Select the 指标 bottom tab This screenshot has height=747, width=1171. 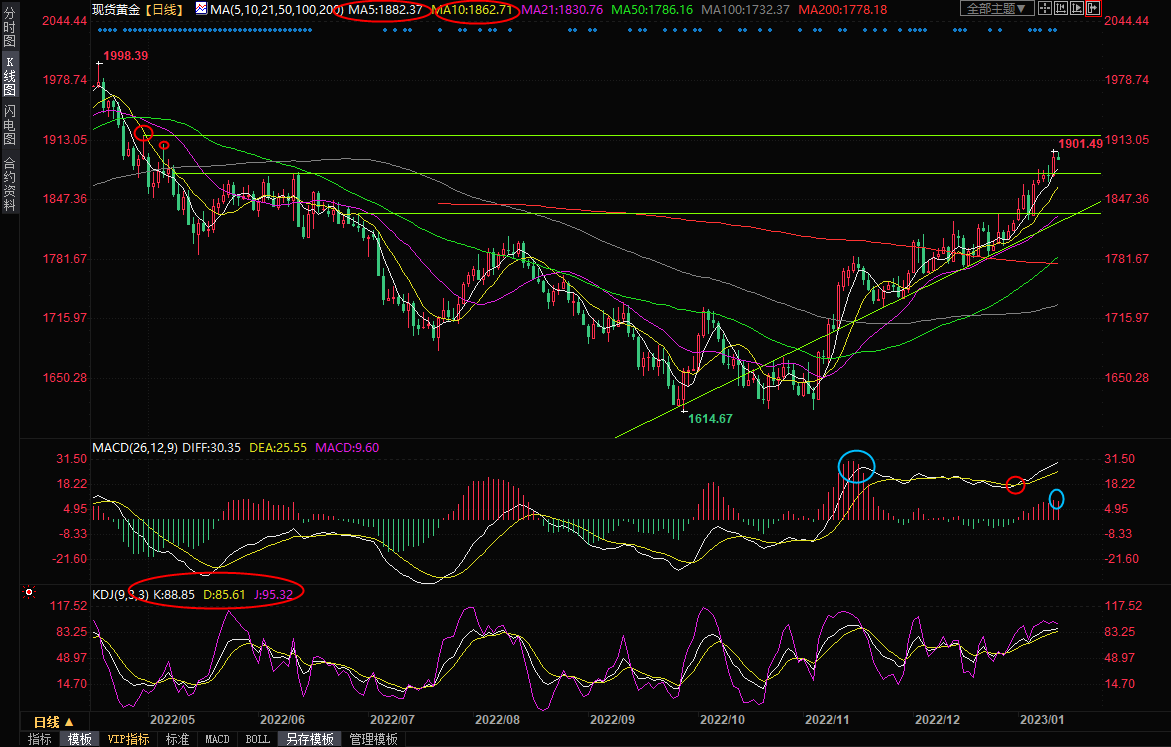40,739
